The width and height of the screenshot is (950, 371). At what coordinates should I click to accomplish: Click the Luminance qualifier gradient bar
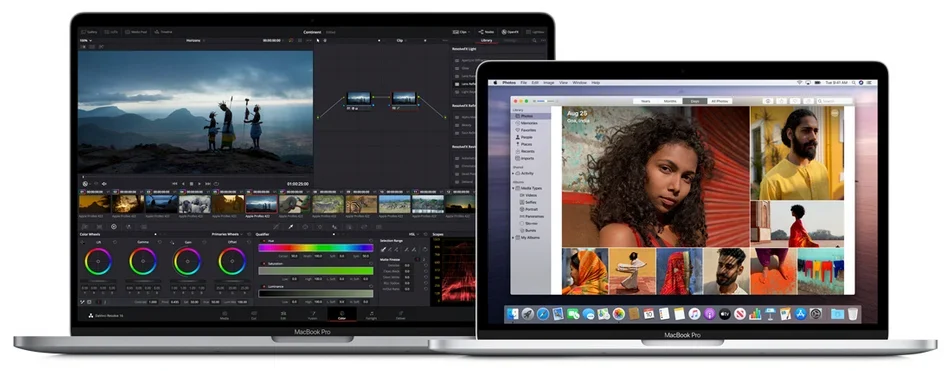(x=316, y=294)
